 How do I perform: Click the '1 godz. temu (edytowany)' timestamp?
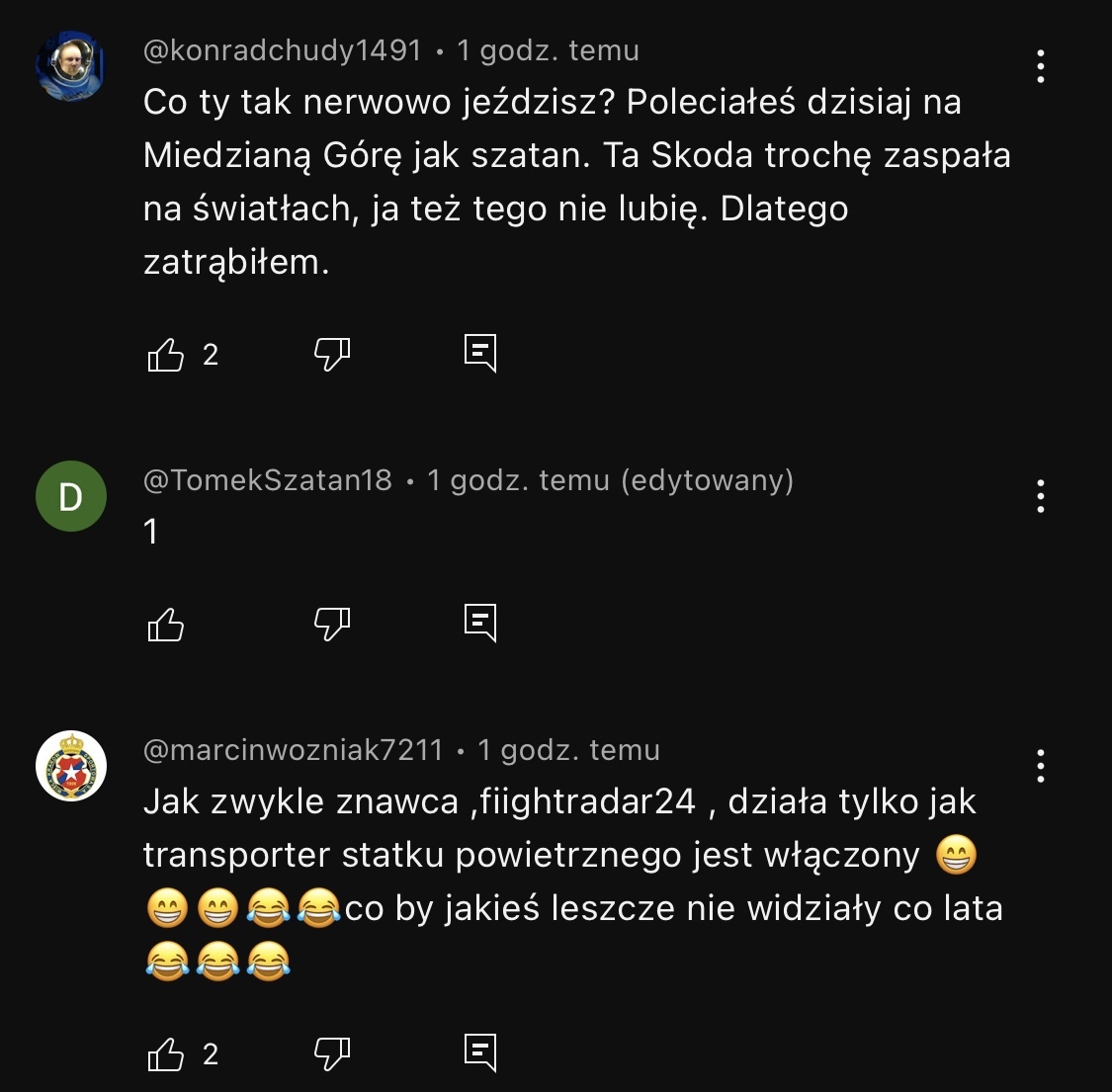[x=610, y=480]
